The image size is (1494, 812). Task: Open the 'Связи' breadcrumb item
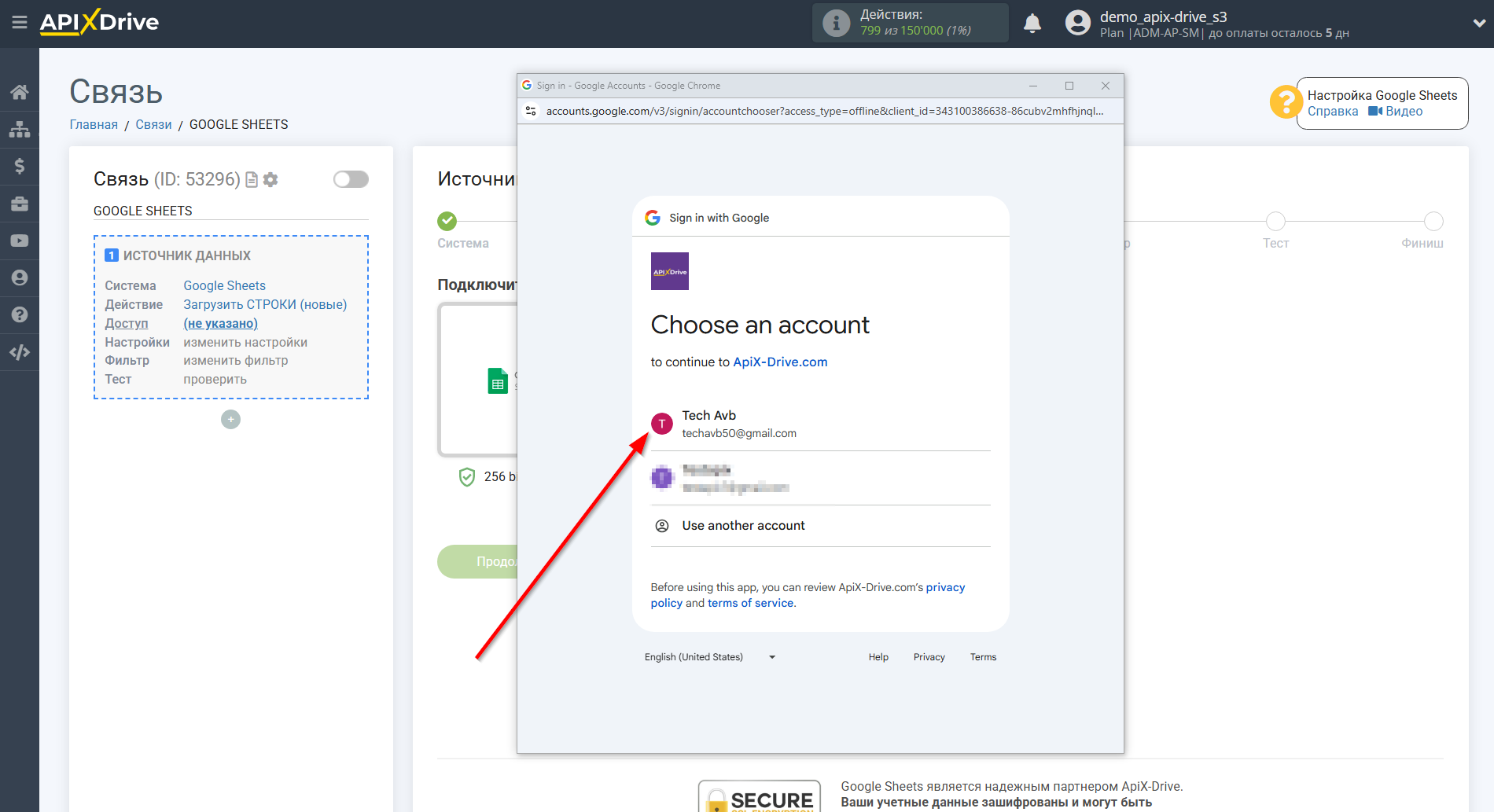tap(153, 124)
